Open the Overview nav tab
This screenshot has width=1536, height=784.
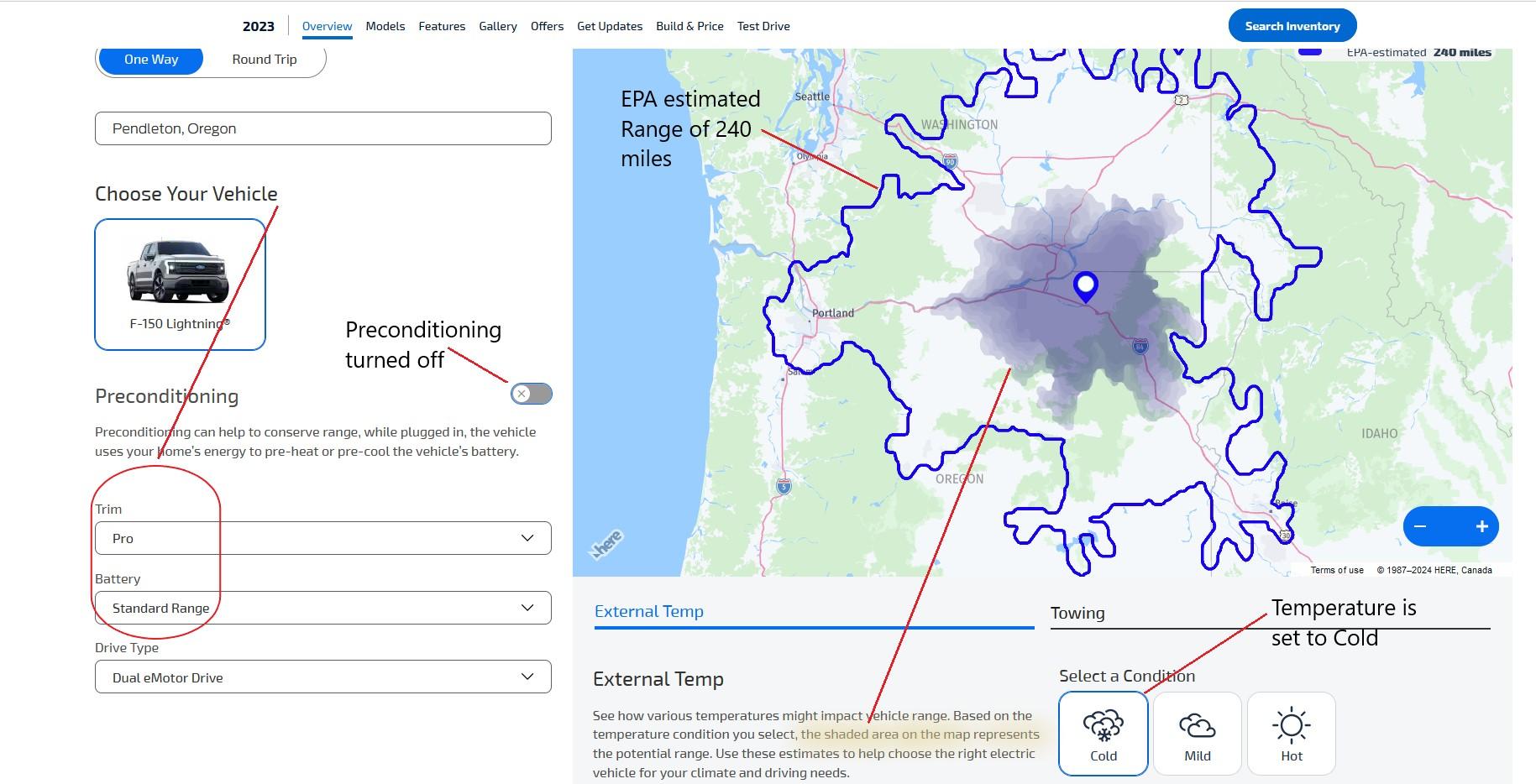[327, 26]
